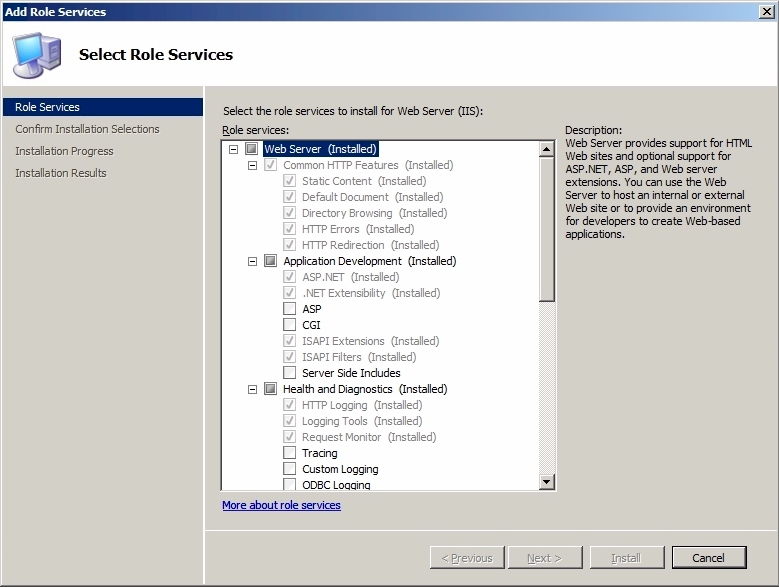Viewport: 779px width, 587px height.
Task: Enable Server Side Includes checkbox
Action: pos(289,372)
